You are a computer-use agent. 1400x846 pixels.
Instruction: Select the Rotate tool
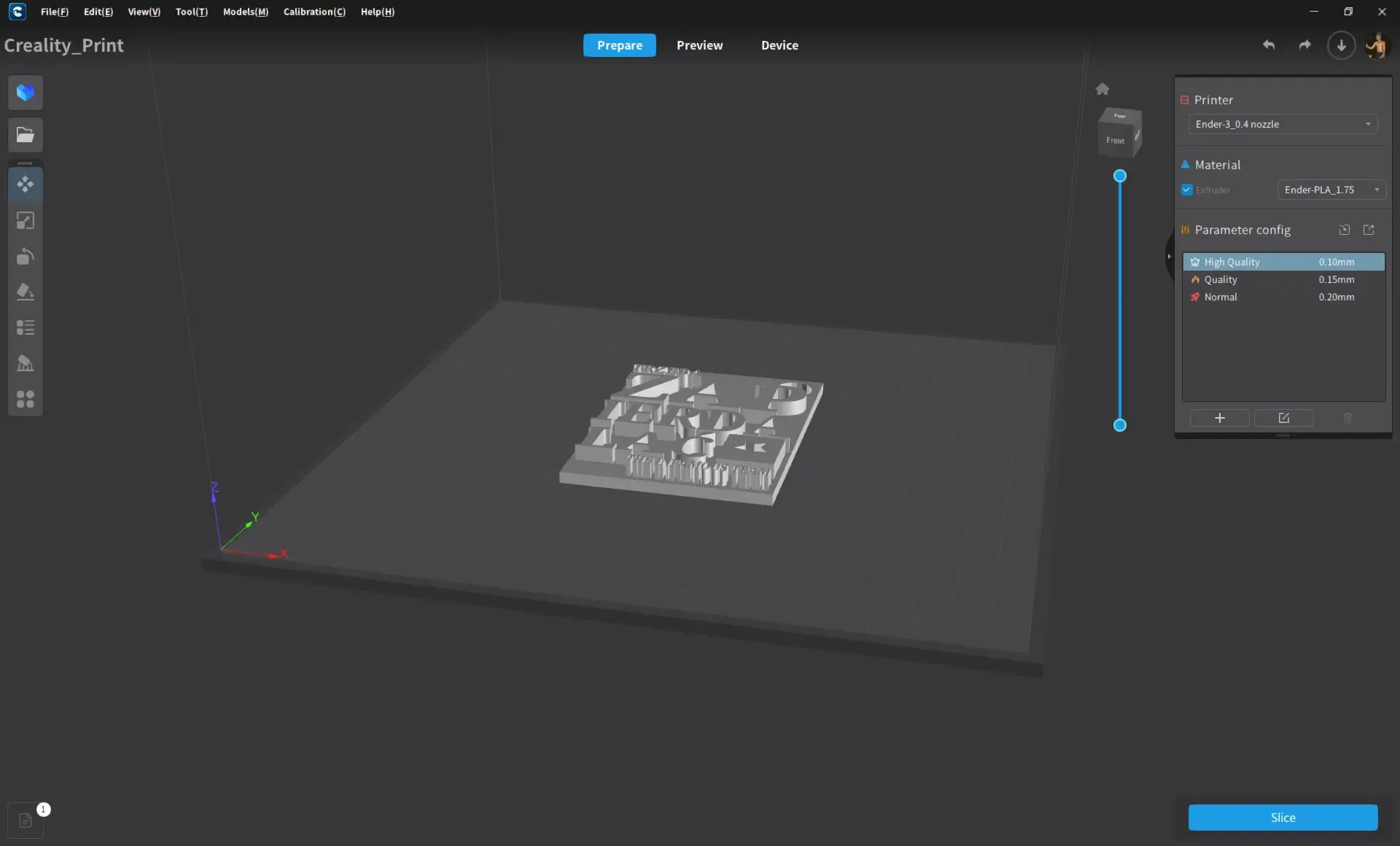26,256
